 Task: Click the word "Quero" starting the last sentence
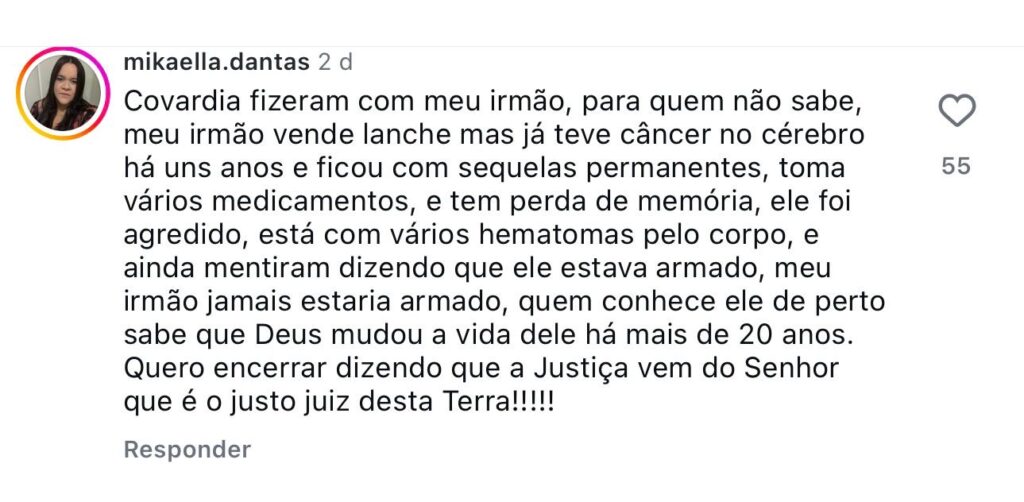pyautogui.click(x=160, y=368)
